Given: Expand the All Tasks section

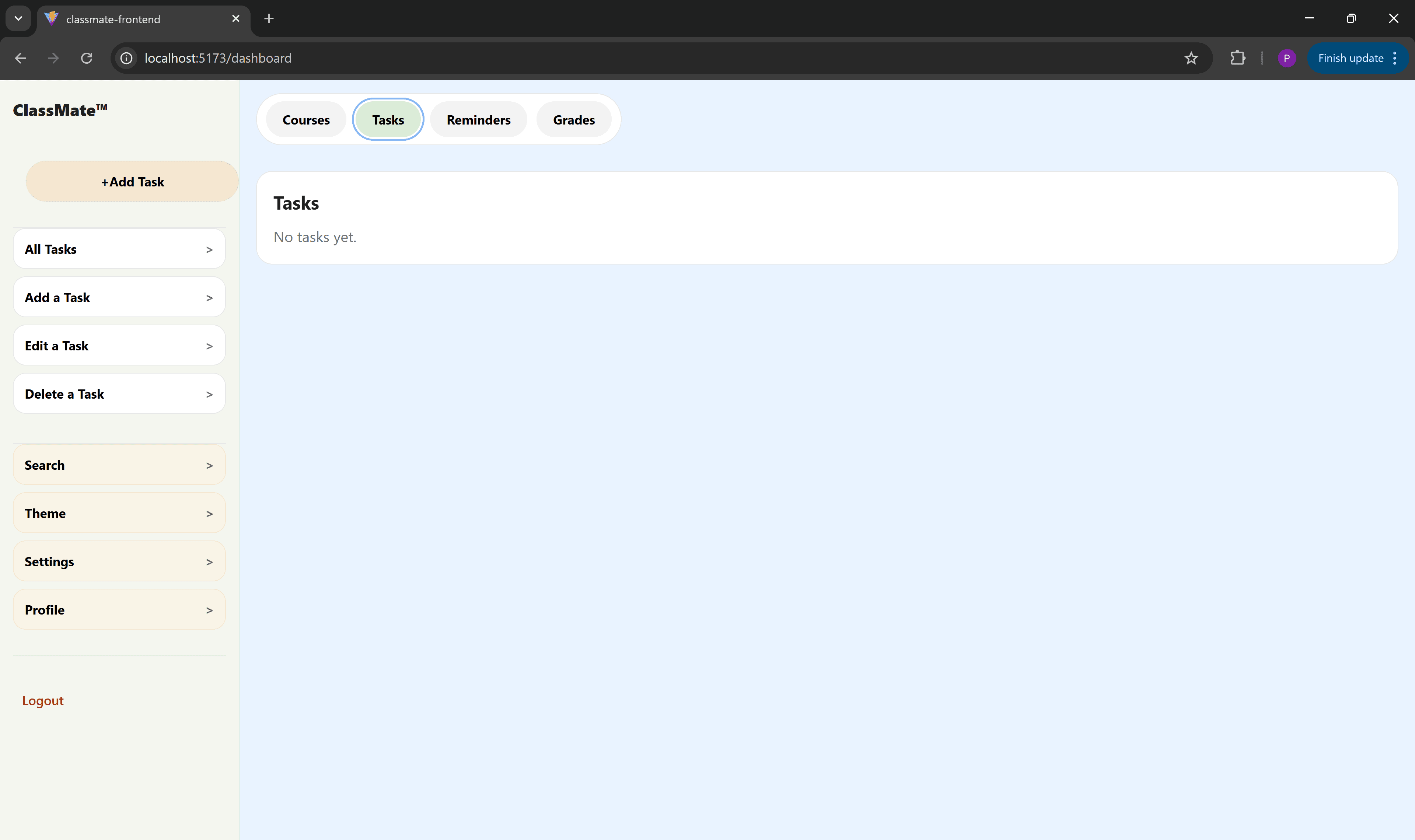Looking at the screenshot, I should tap(119, 248).
